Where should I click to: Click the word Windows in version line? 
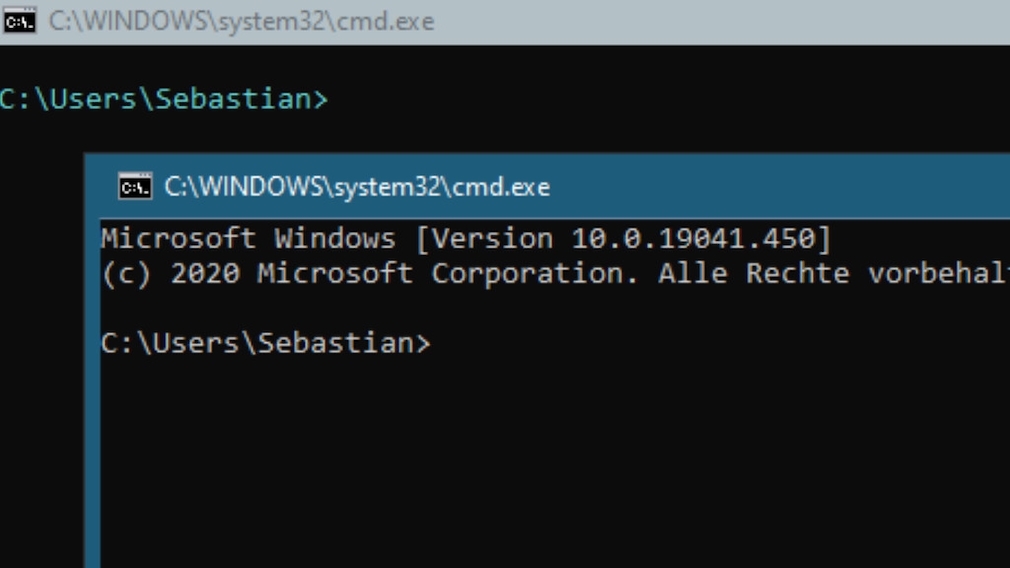pos(335,239)
